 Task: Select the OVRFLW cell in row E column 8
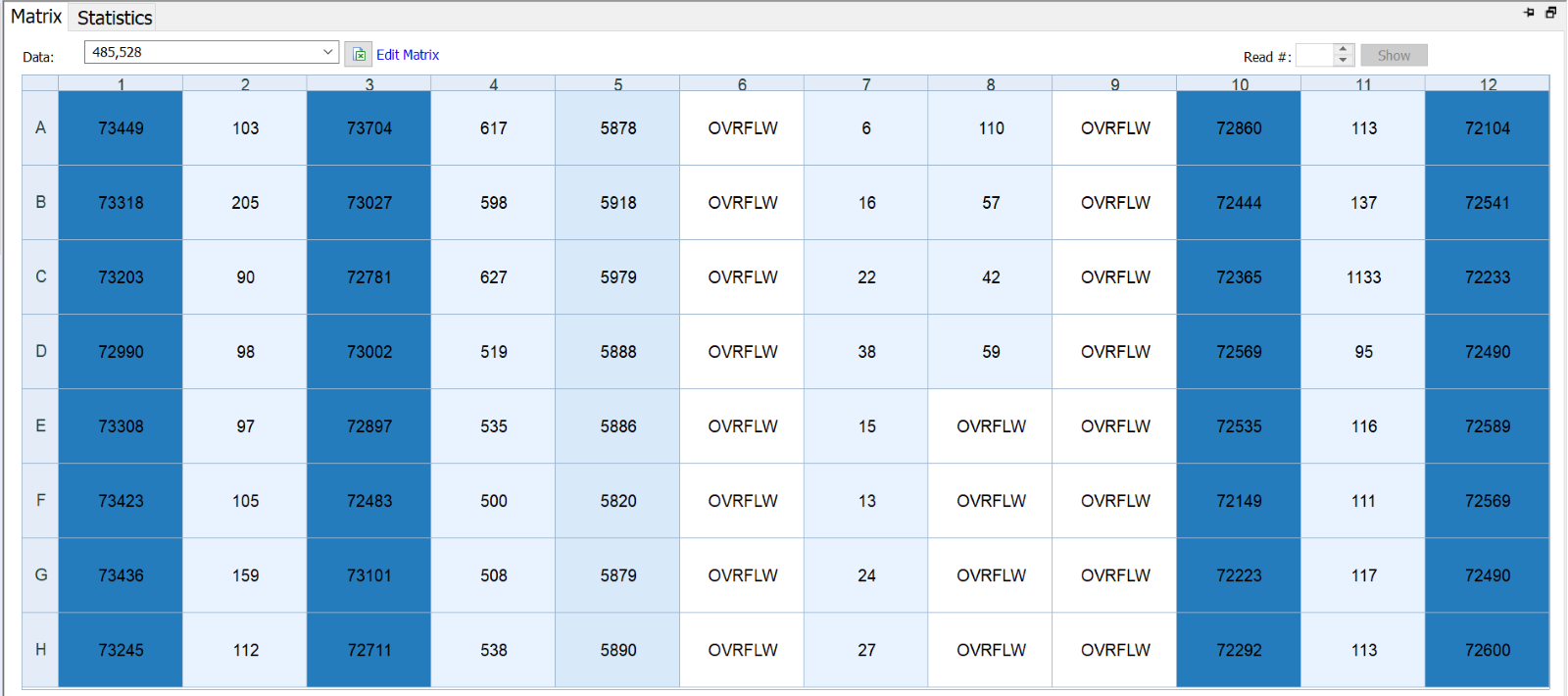click(991, 426)
